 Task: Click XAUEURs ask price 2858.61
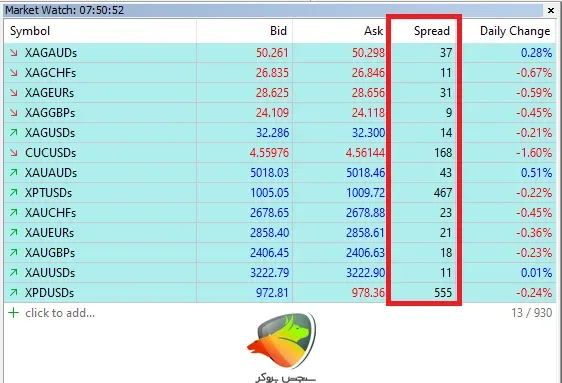pos(365,233)
